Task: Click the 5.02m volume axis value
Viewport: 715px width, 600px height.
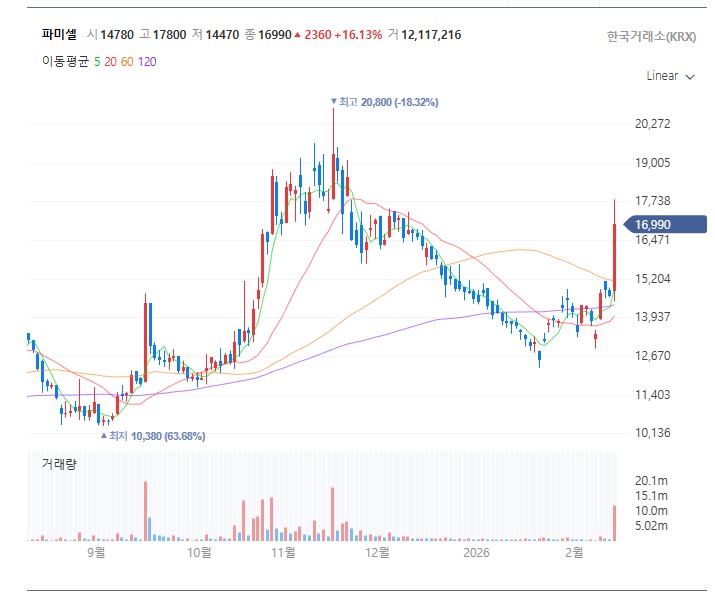Action: click(651, 526)
